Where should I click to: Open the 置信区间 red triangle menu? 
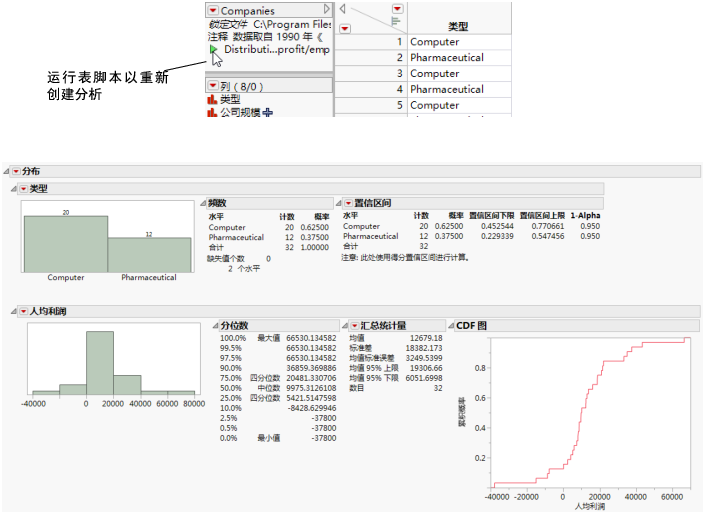pos(348,203)
